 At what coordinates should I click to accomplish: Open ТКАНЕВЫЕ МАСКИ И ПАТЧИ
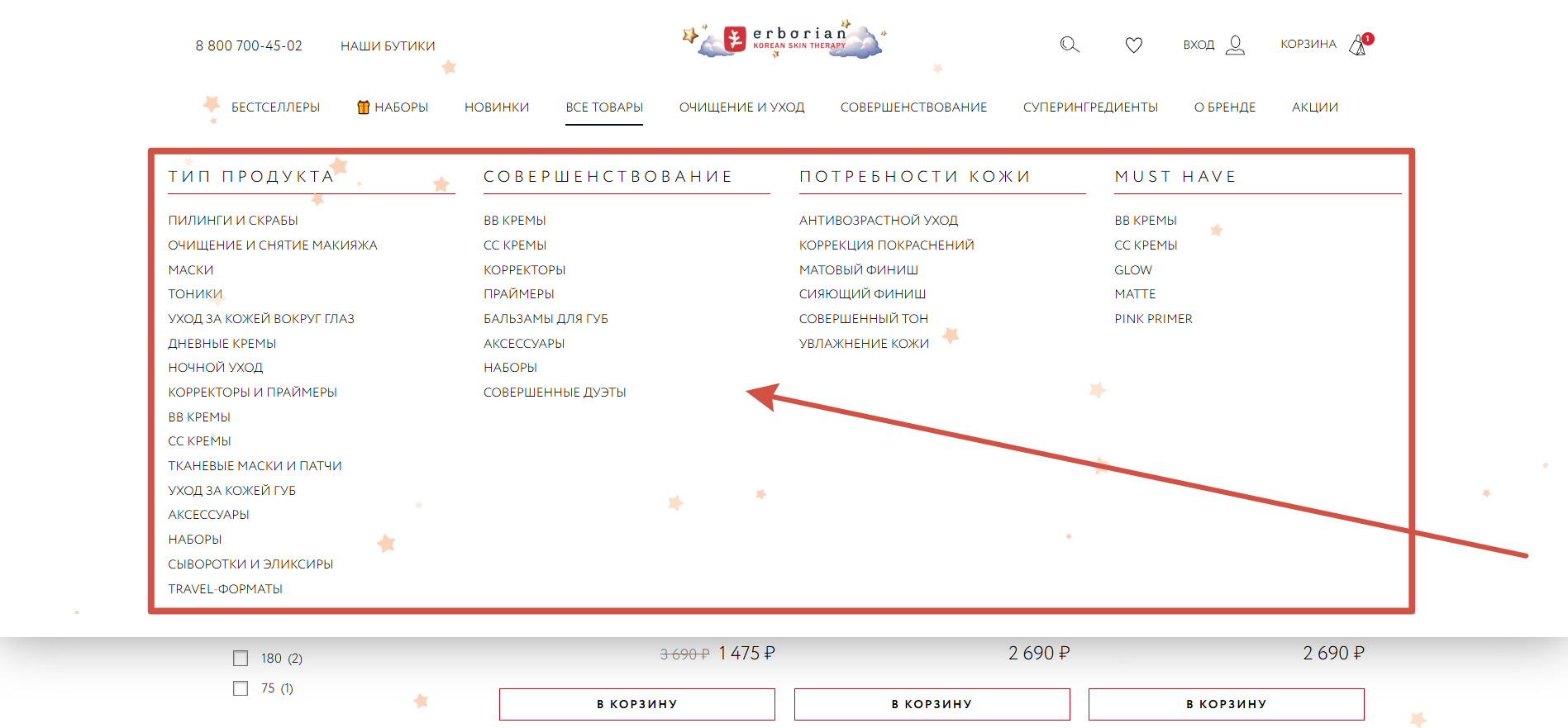[255, 466]
